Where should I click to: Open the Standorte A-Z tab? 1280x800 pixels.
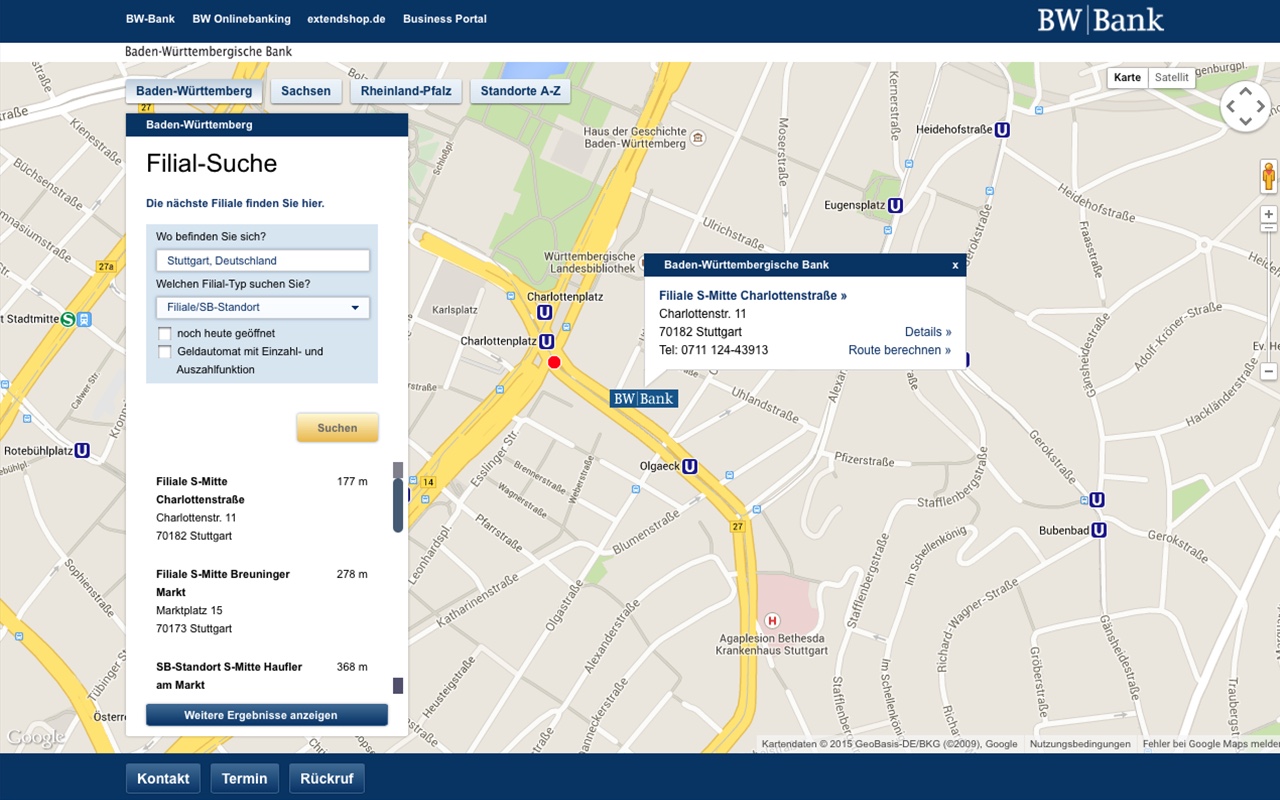point(520,91)
